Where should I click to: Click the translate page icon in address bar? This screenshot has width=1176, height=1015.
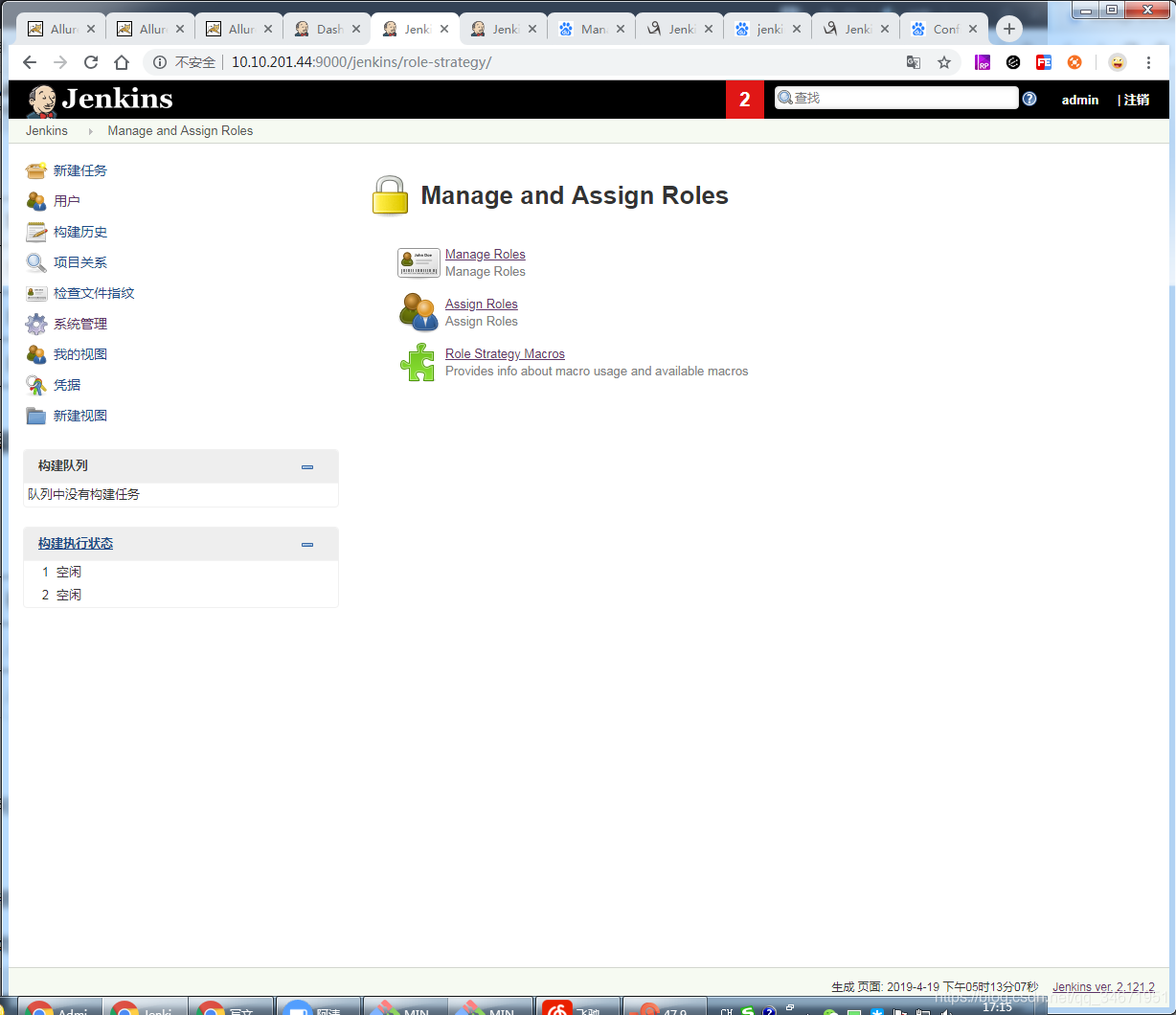click(x=914, y=62)
